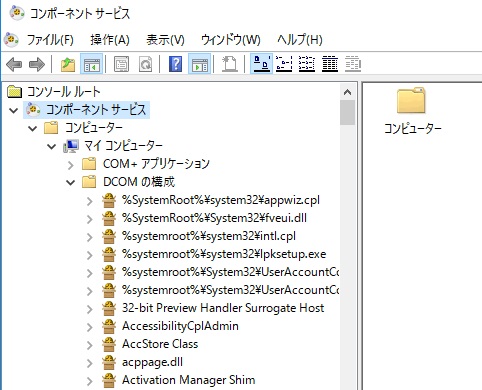Select %SystemRoot%¥system32¥appwiz.cpl item

pos(221,200)
